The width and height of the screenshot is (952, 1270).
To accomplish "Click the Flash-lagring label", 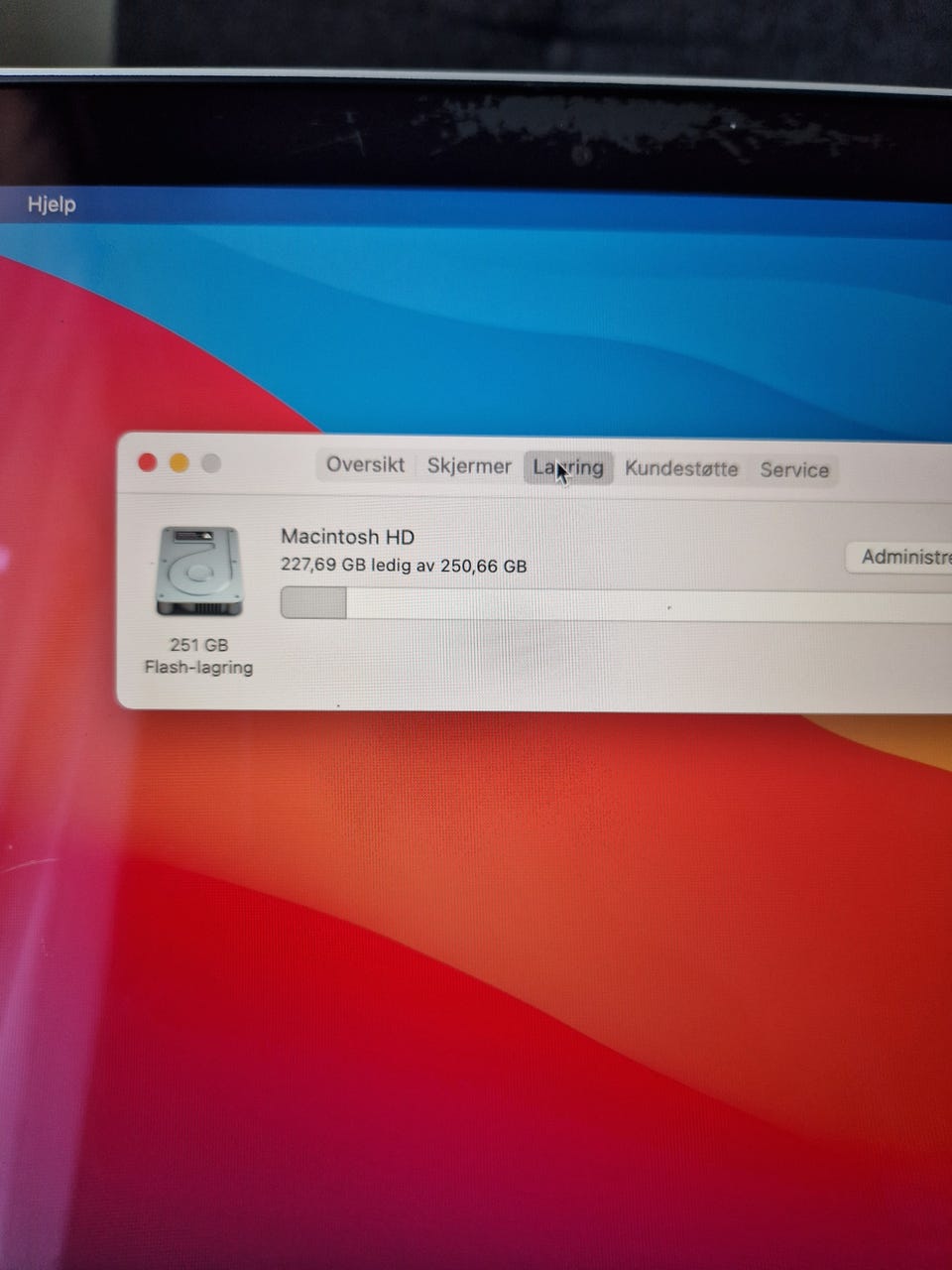I will pyautogui.click(x=198, y=668).
